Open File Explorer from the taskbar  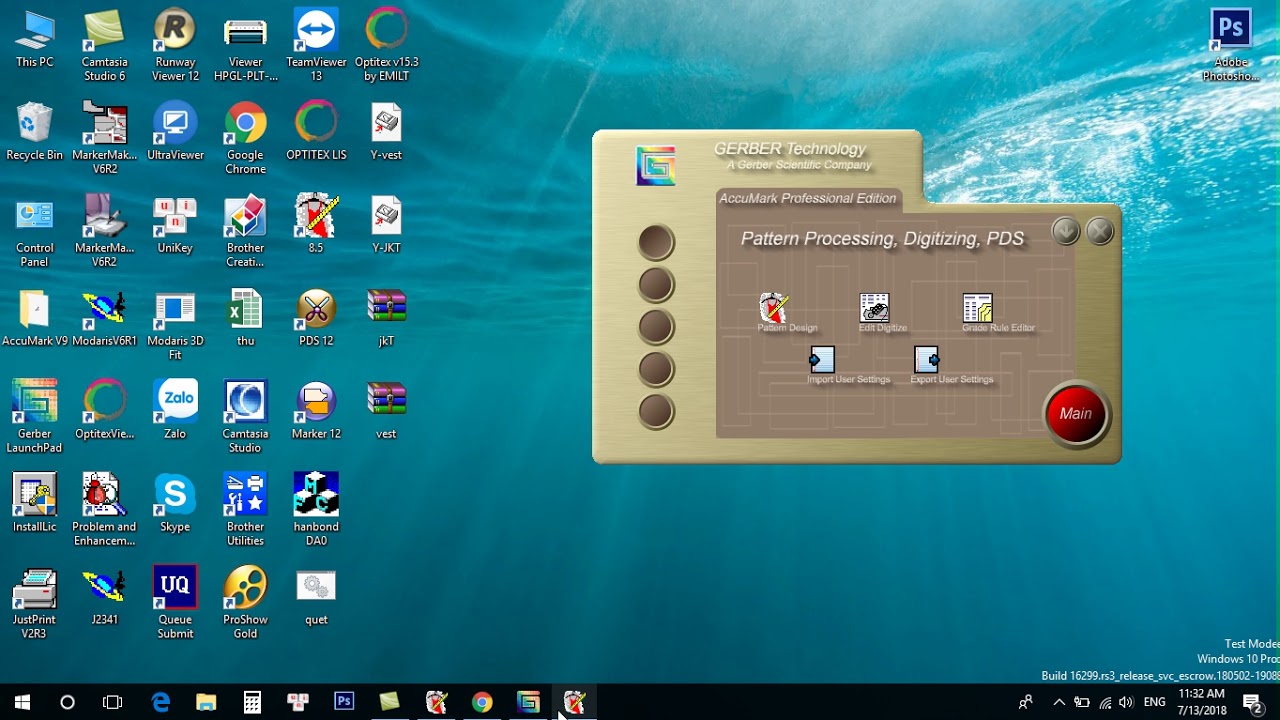click(206, 702)
